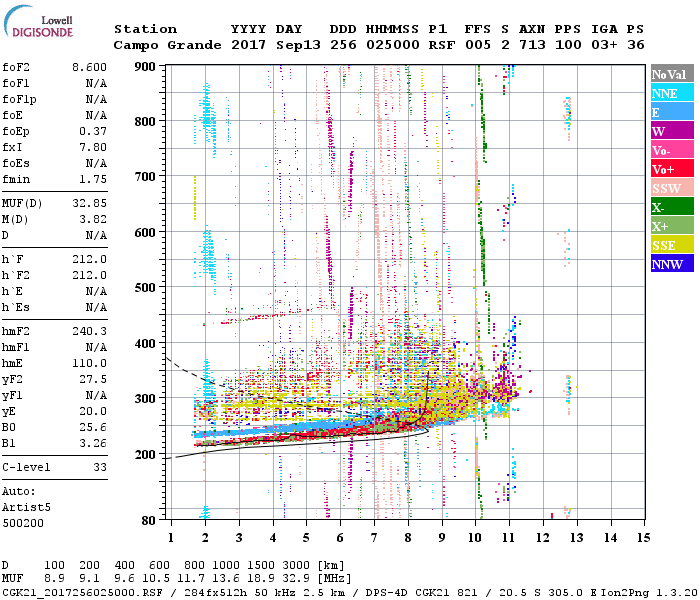Click the D 3000 km table value
700x600 pixels.
[296, 566]
